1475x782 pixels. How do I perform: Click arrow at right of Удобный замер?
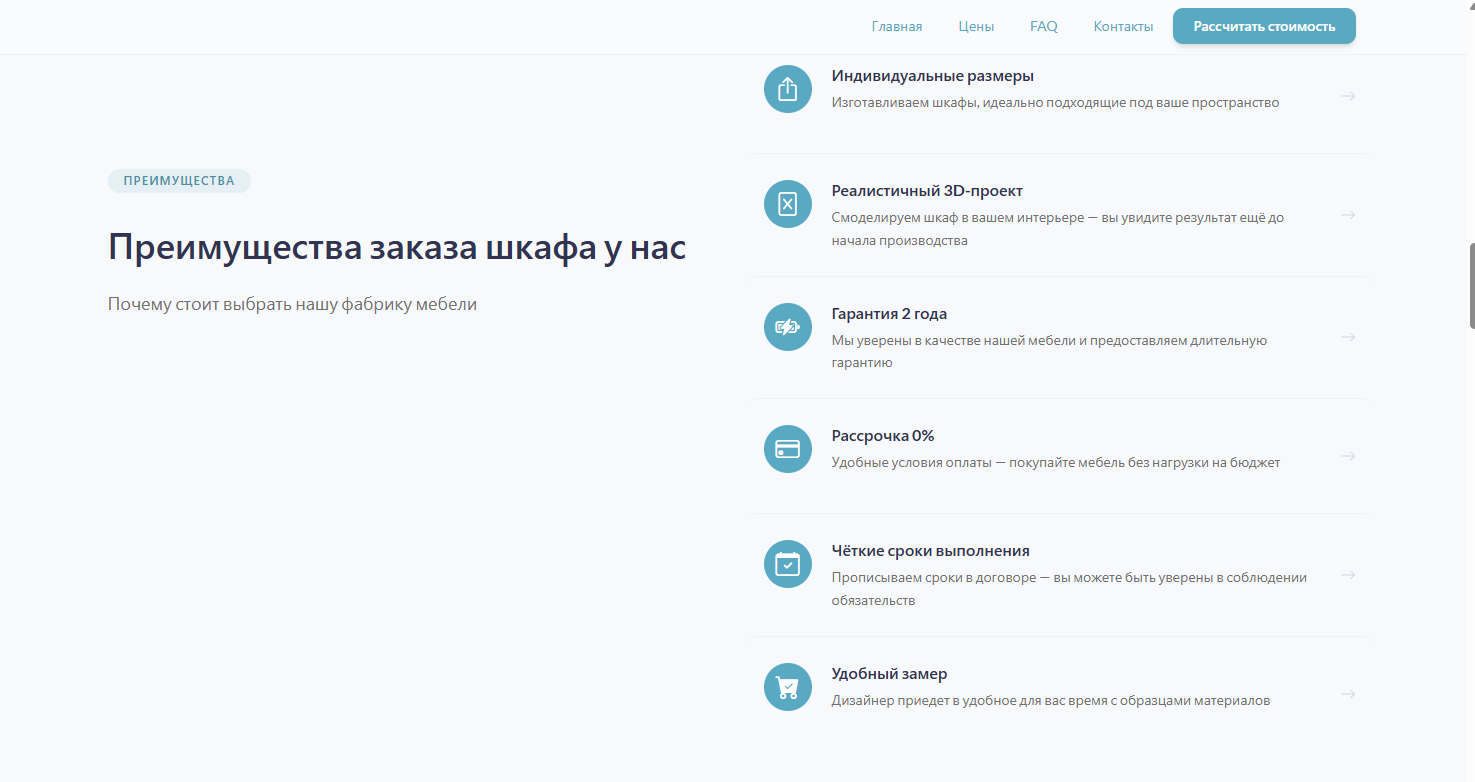point(1348,694)
